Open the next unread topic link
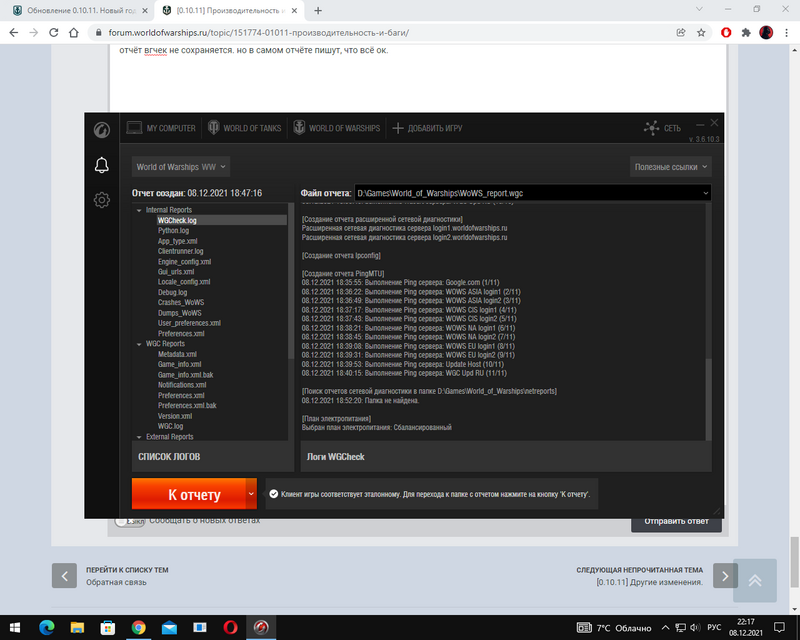 pyautogui.click(x=649, y=582)
